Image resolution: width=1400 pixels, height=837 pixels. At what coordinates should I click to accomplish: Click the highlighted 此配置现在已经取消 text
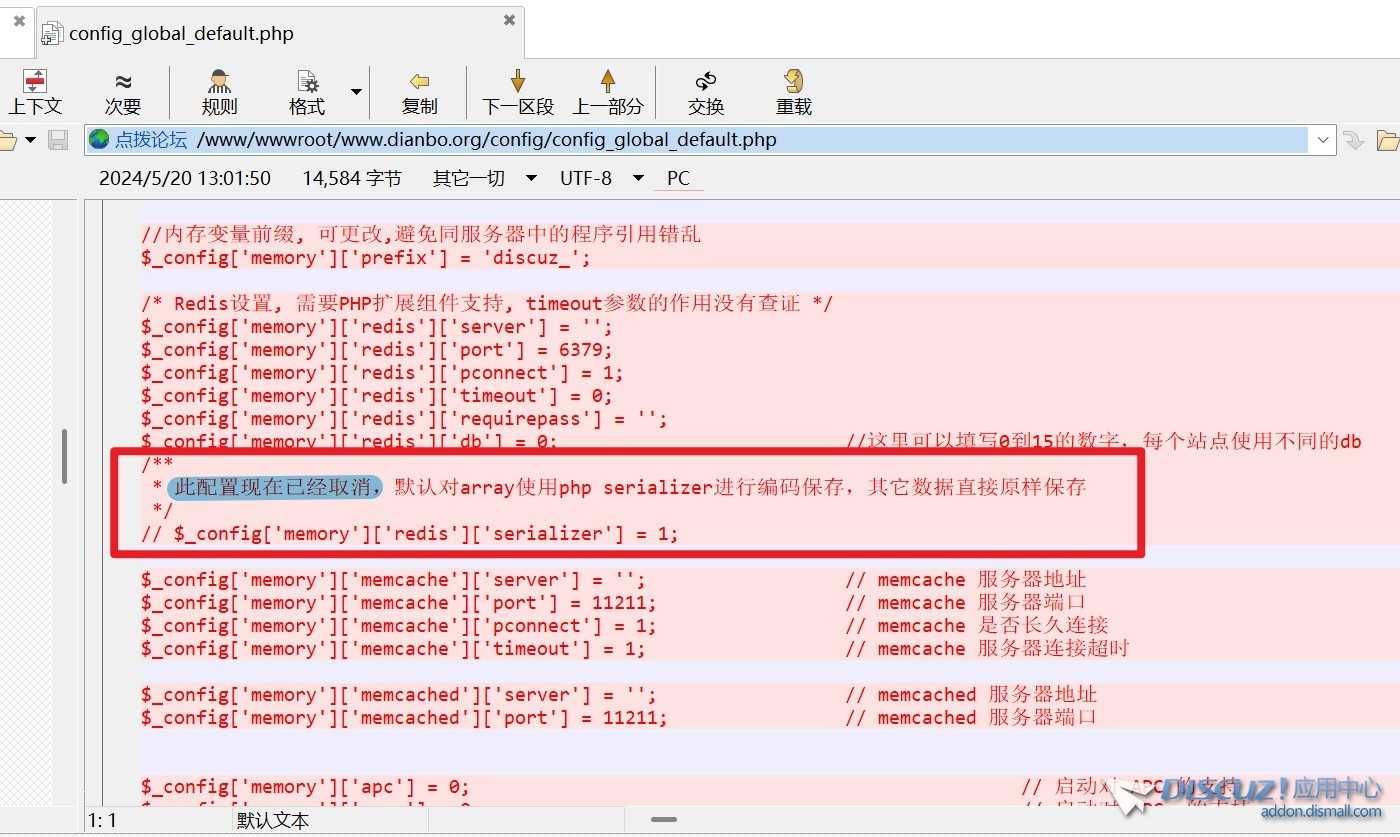pos(275,488)
